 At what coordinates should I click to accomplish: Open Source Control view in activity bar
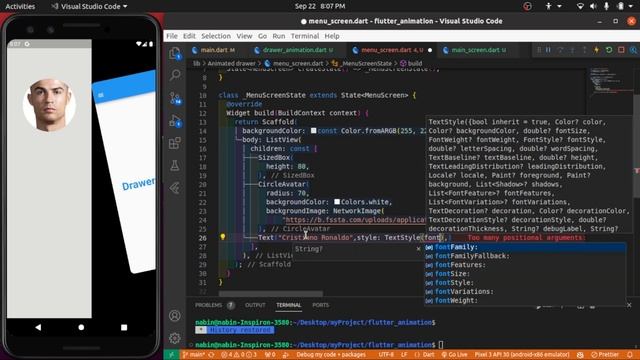[175, 98]
